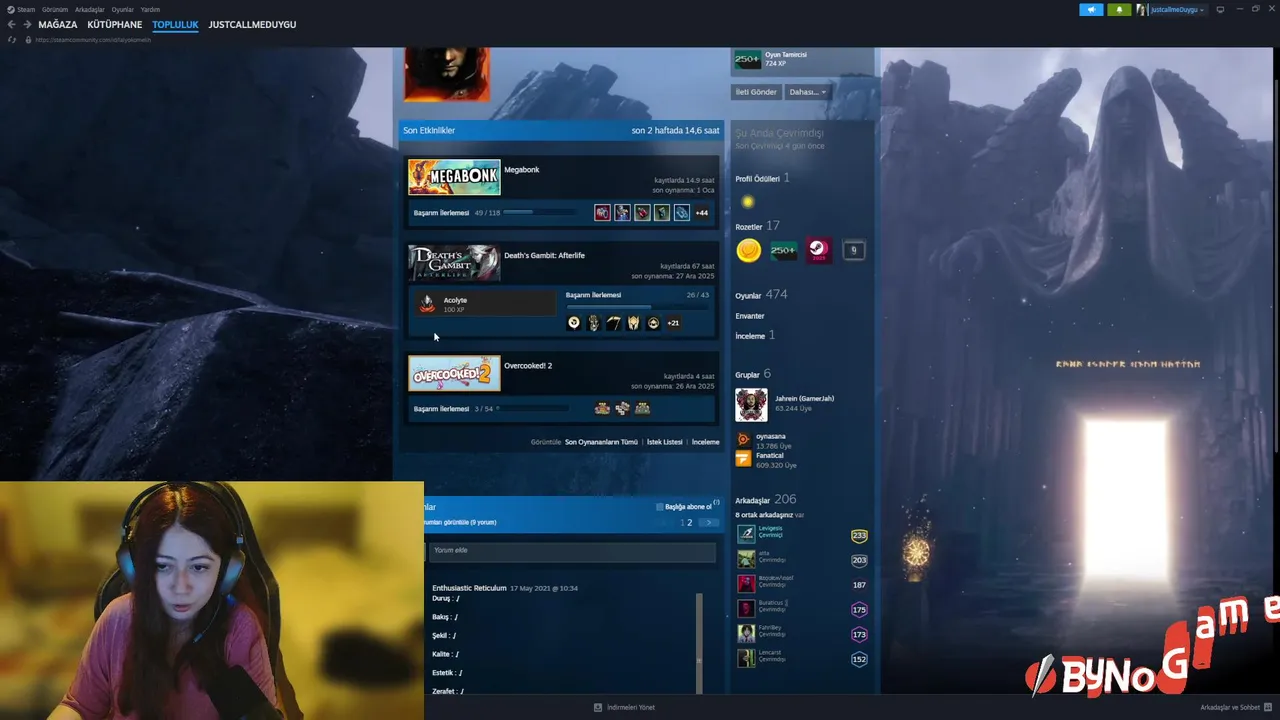Open the Yardım menu
Viewport: 1280px width, 720px height.
pos(150,9)
